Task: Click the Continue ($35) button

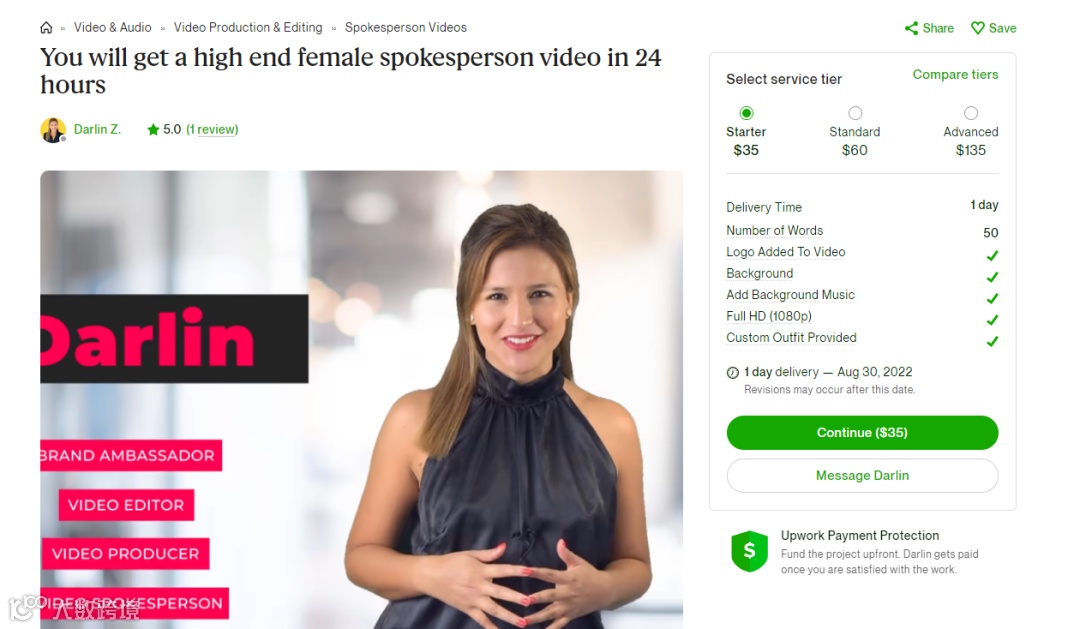Action: (x=862, y=433)
